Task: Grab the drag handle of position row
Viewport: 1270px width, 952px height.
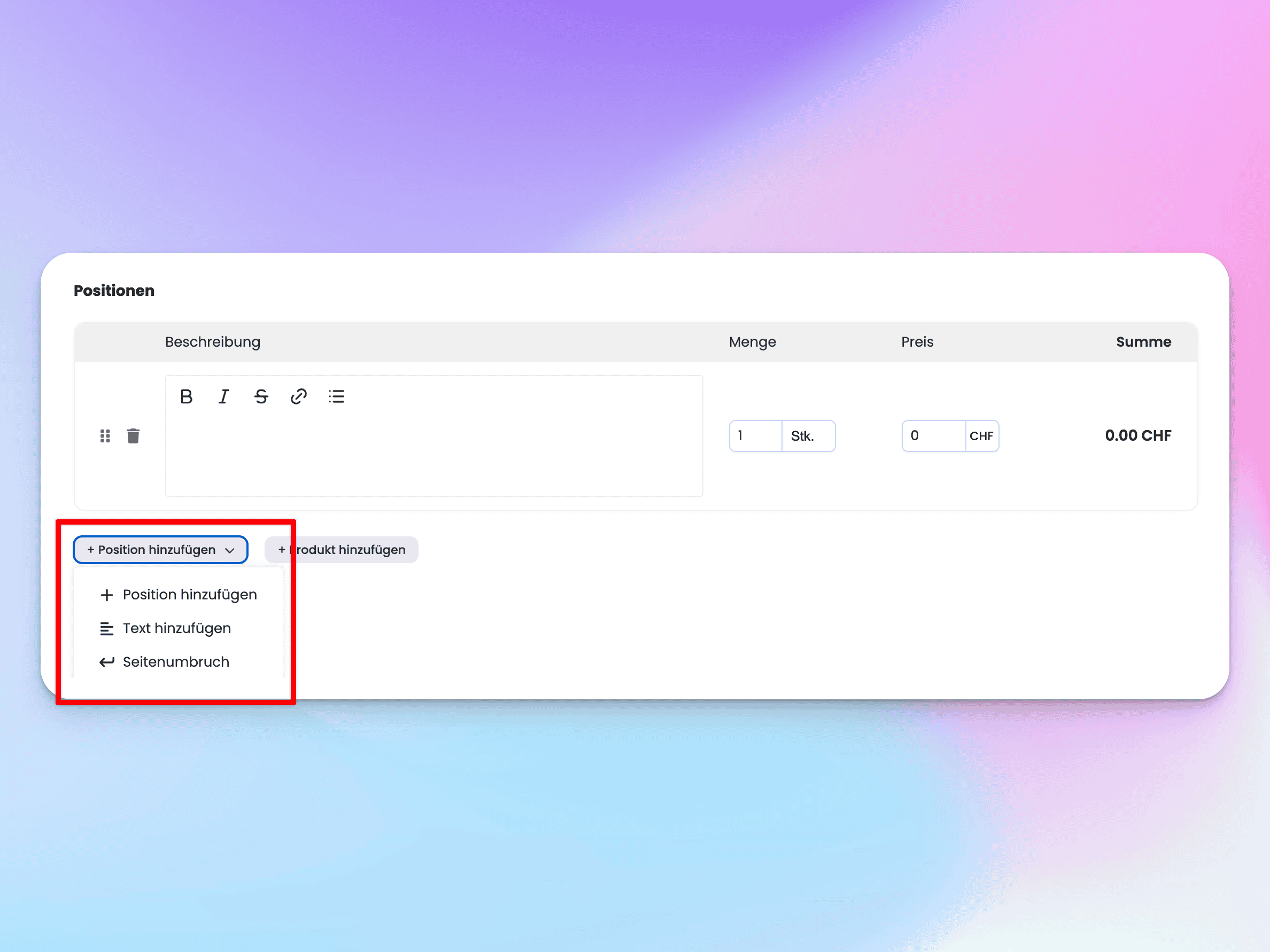Action: (105, 436)
